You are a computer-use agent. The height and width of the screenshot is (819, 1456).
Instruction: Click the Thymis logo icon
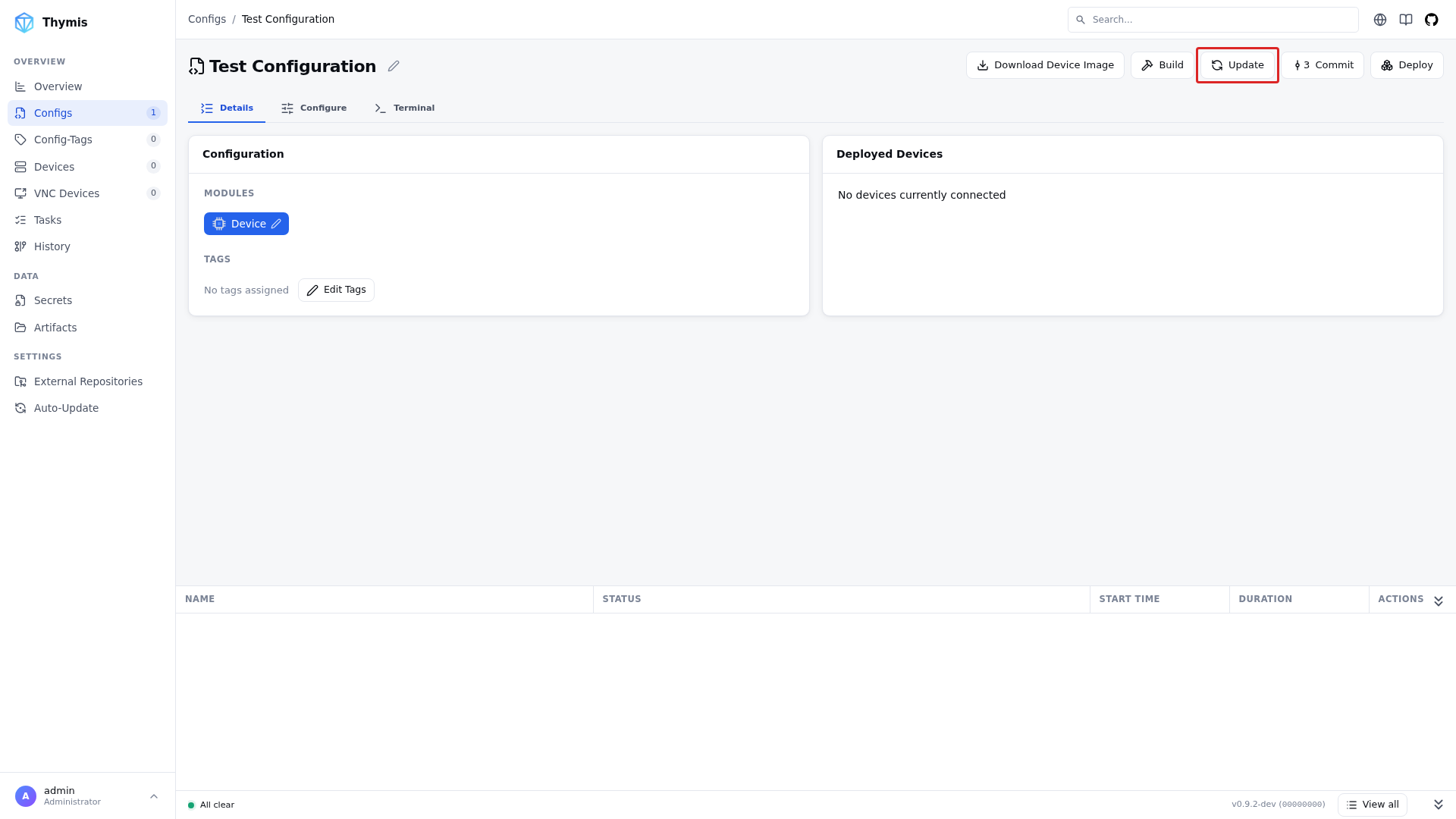24,23
